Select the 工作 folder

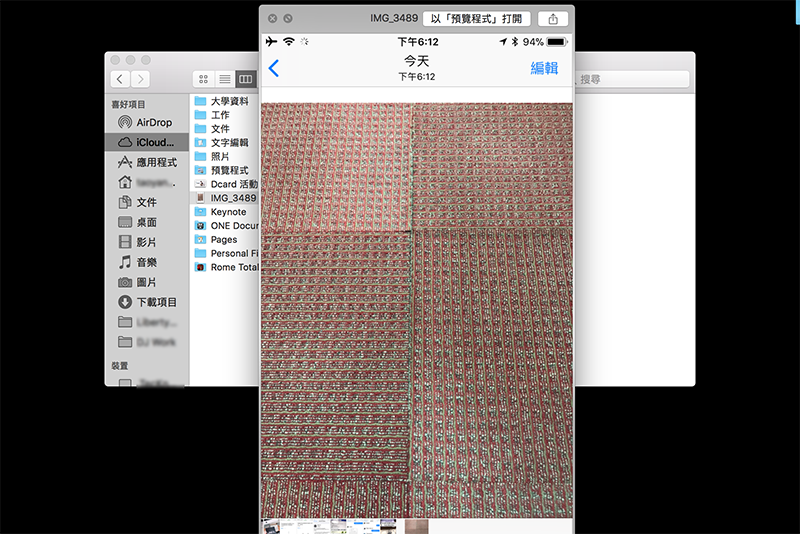click(x=225, y=115)
